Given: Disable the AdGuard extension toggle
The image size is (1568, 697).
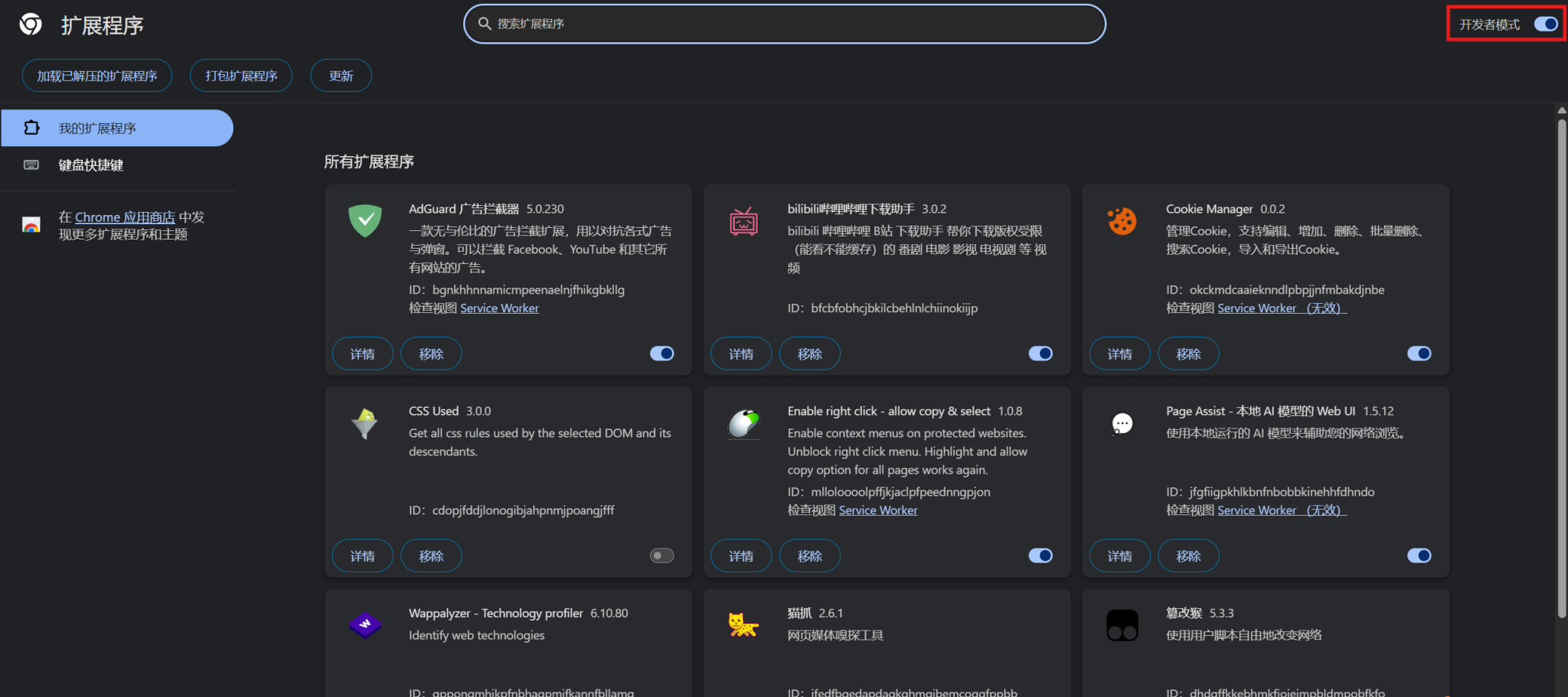Looking at the screenshot, I should click(x=661, y=353).
